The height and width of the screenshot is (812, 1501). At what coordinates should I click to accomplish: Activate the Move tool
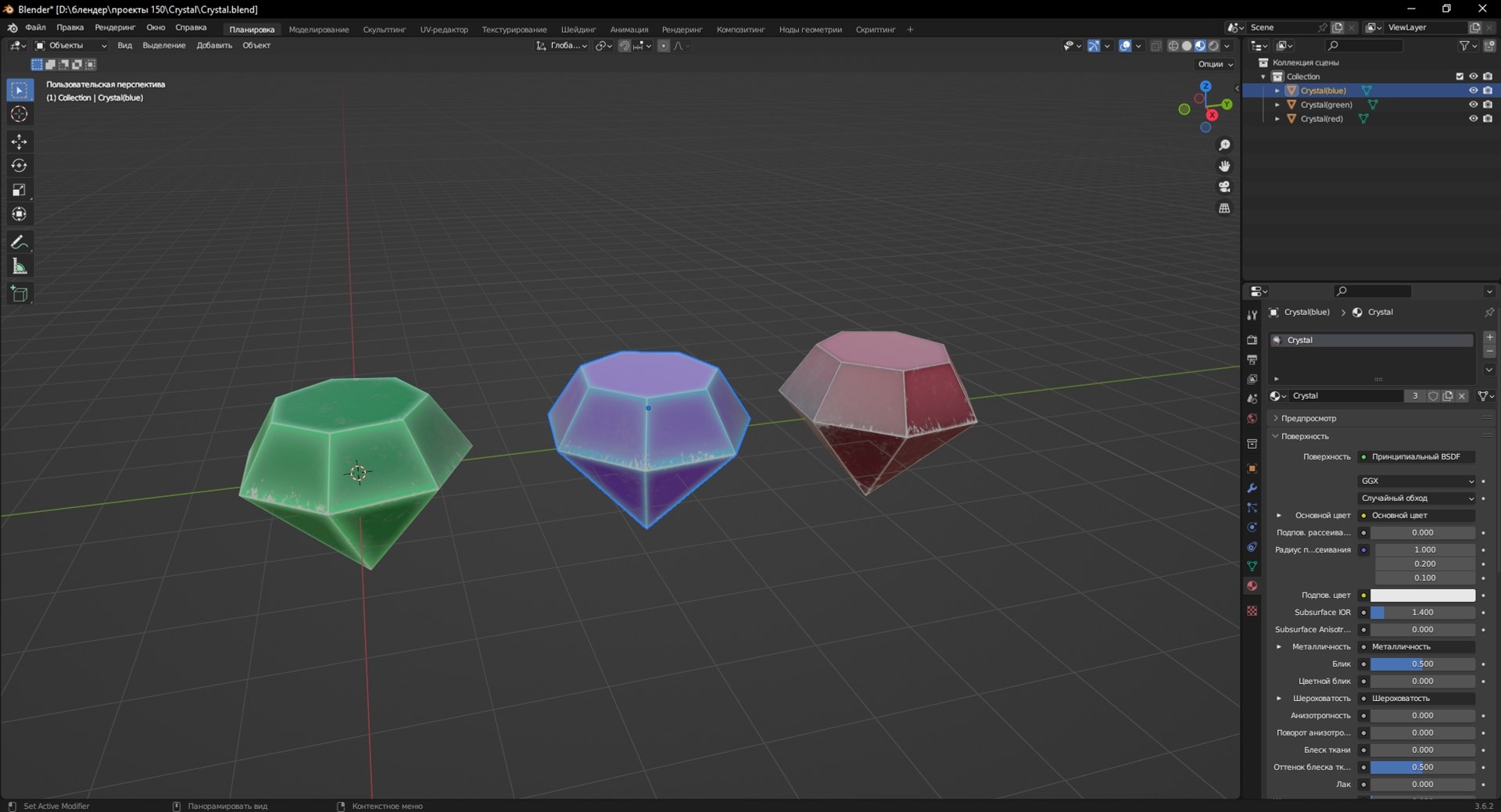(x=20, y=141)
